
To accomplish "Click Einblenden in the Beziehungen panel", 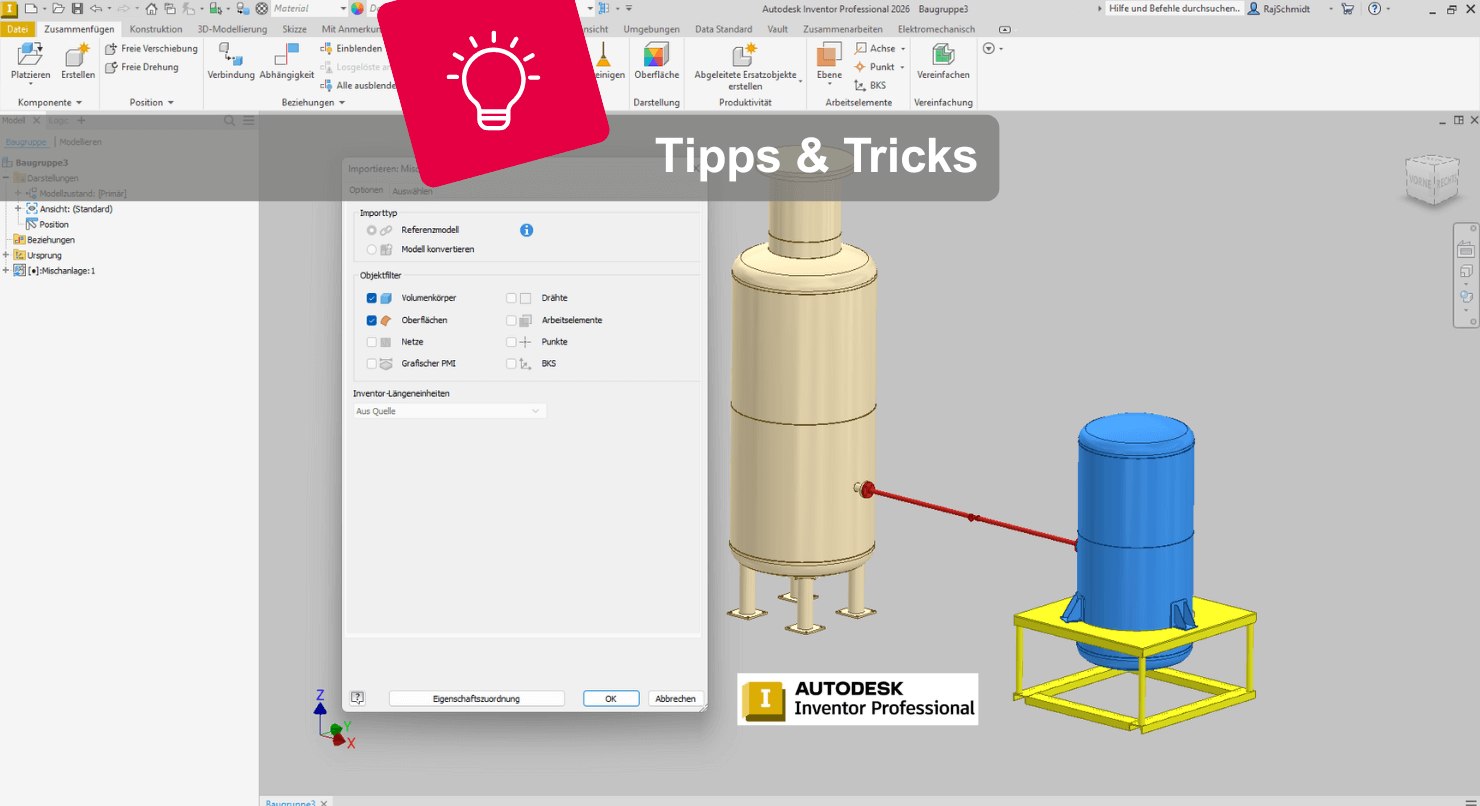I will click(x=352, y=48).
